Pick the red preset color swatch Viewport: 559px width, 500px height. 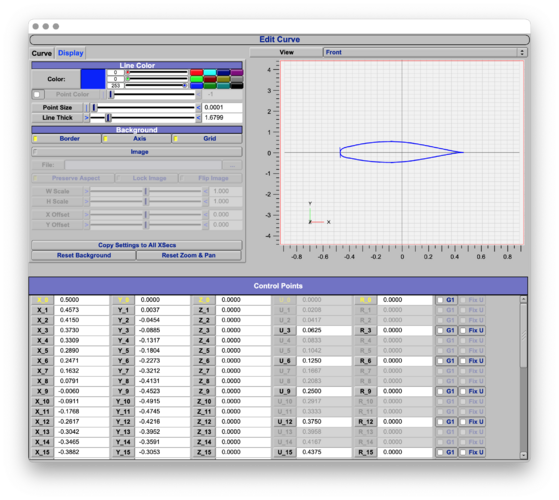click(196, 72)
